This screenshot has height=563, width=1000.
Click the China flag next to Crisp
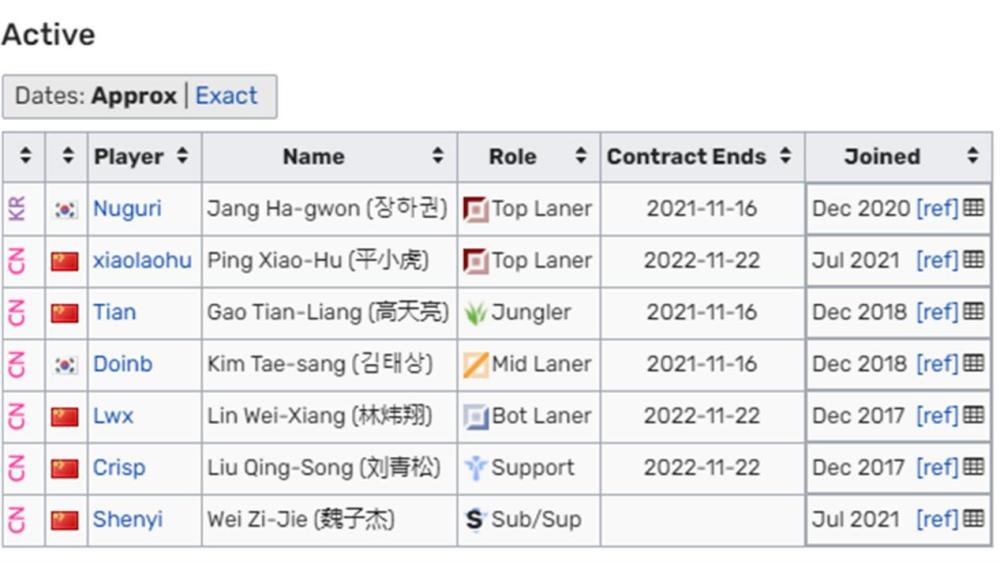(65, 469)
